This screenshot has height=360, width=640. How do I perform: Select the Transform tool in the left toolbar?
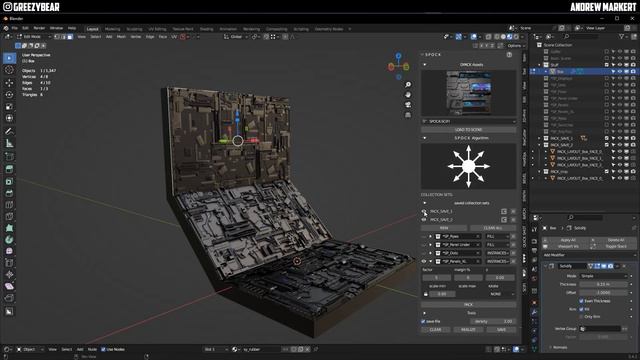9,118
